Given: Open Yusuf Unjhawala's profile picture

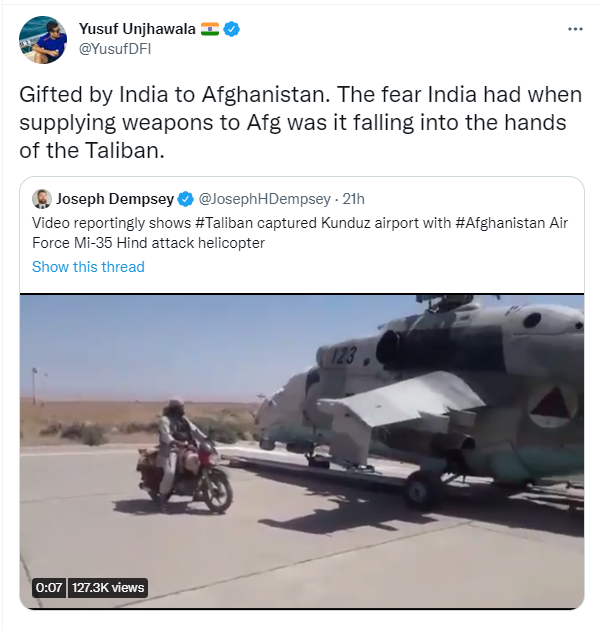Looking at the screenshot, I should tap(43, 40).
